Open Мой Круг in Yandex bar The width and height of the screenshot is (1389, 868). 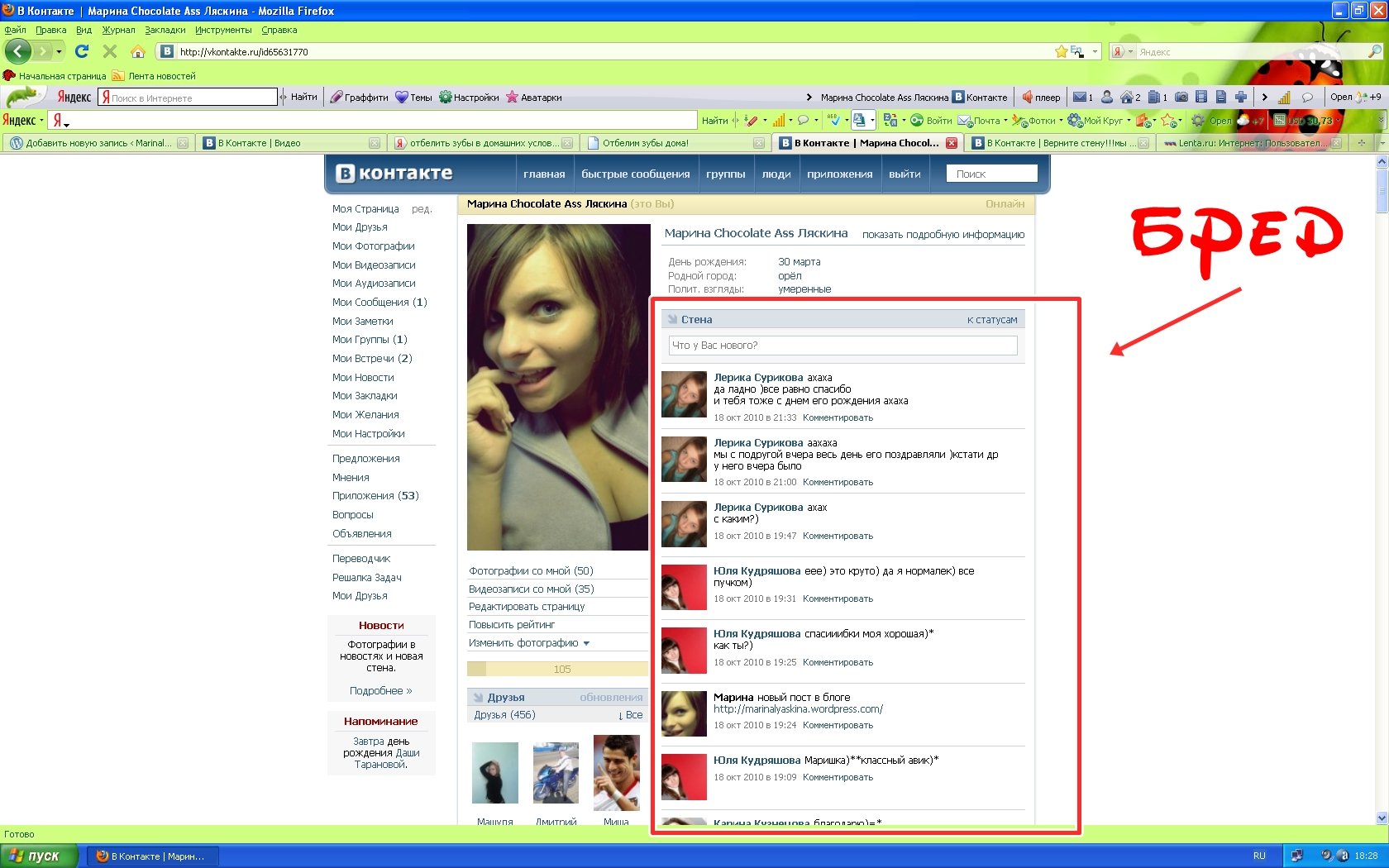tap(1095, 121)
